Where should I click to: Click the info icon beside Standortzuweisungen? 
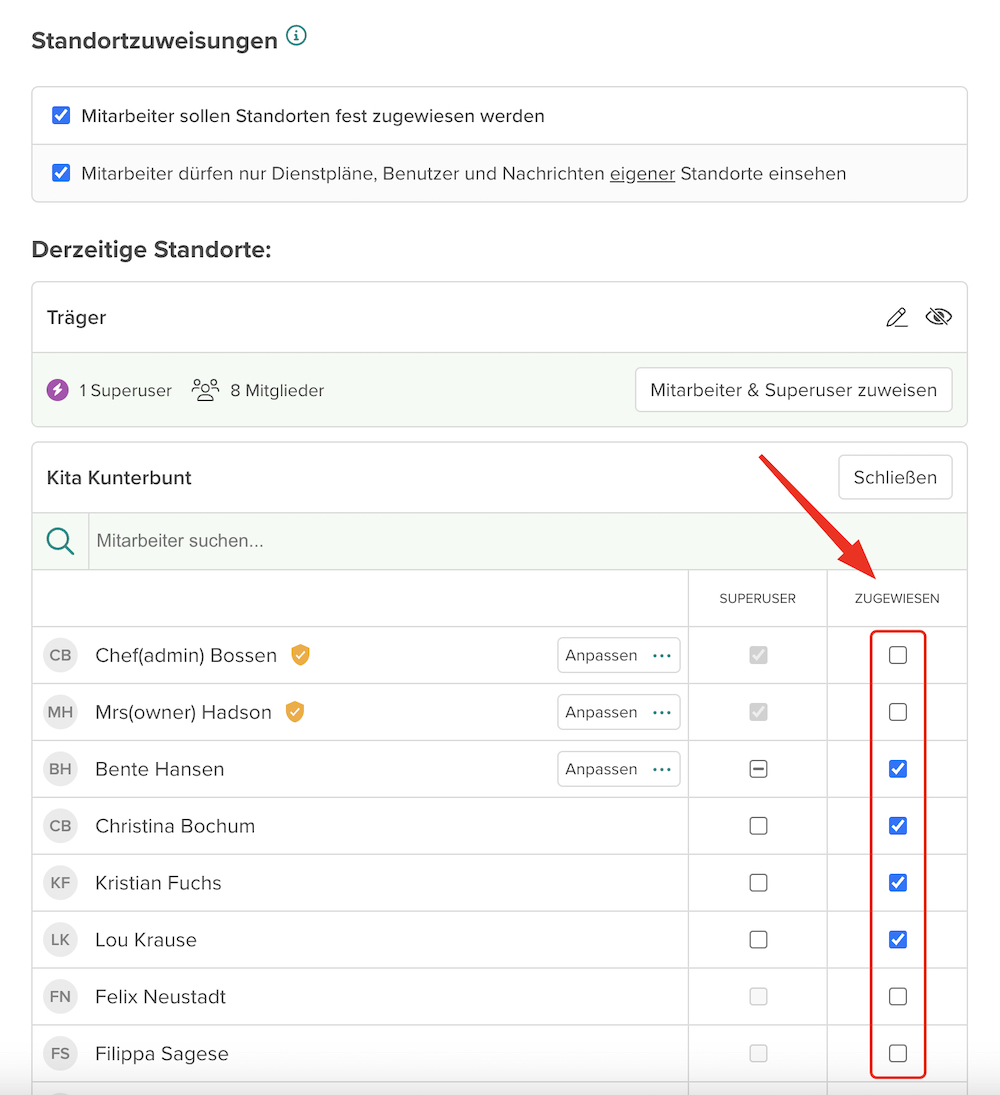[296, 37]
